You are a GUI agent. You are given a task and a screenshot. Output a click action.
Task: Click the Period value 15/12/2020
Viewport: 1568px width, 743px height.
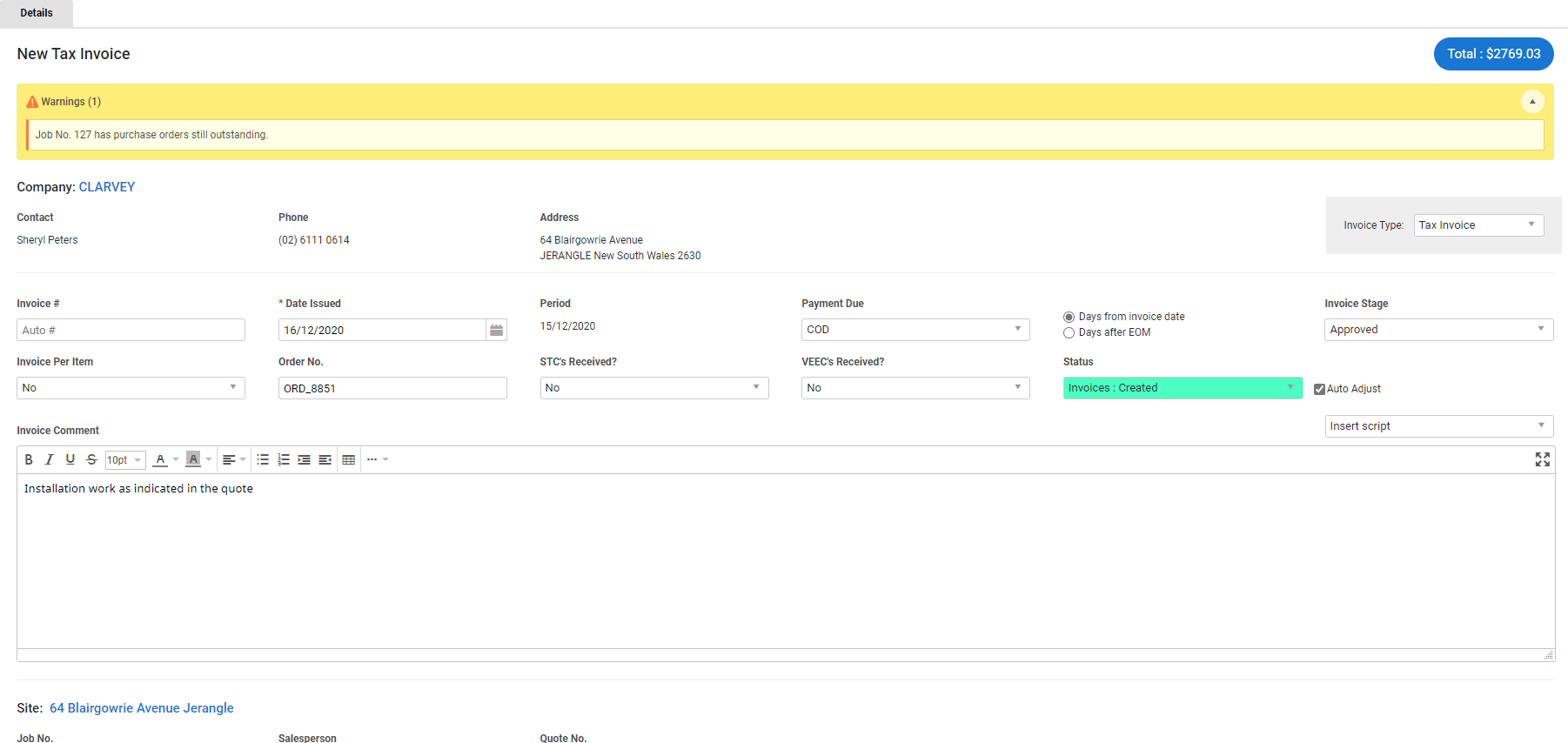[567, 326]
